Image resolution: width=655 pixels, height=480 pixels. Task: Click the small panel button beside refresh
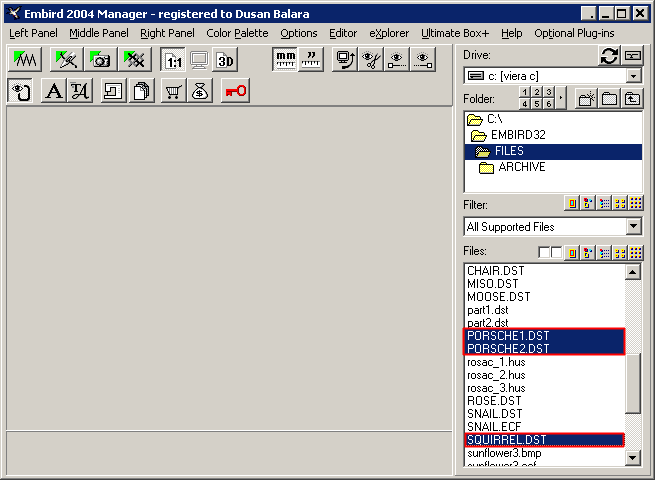coord(633,55)
